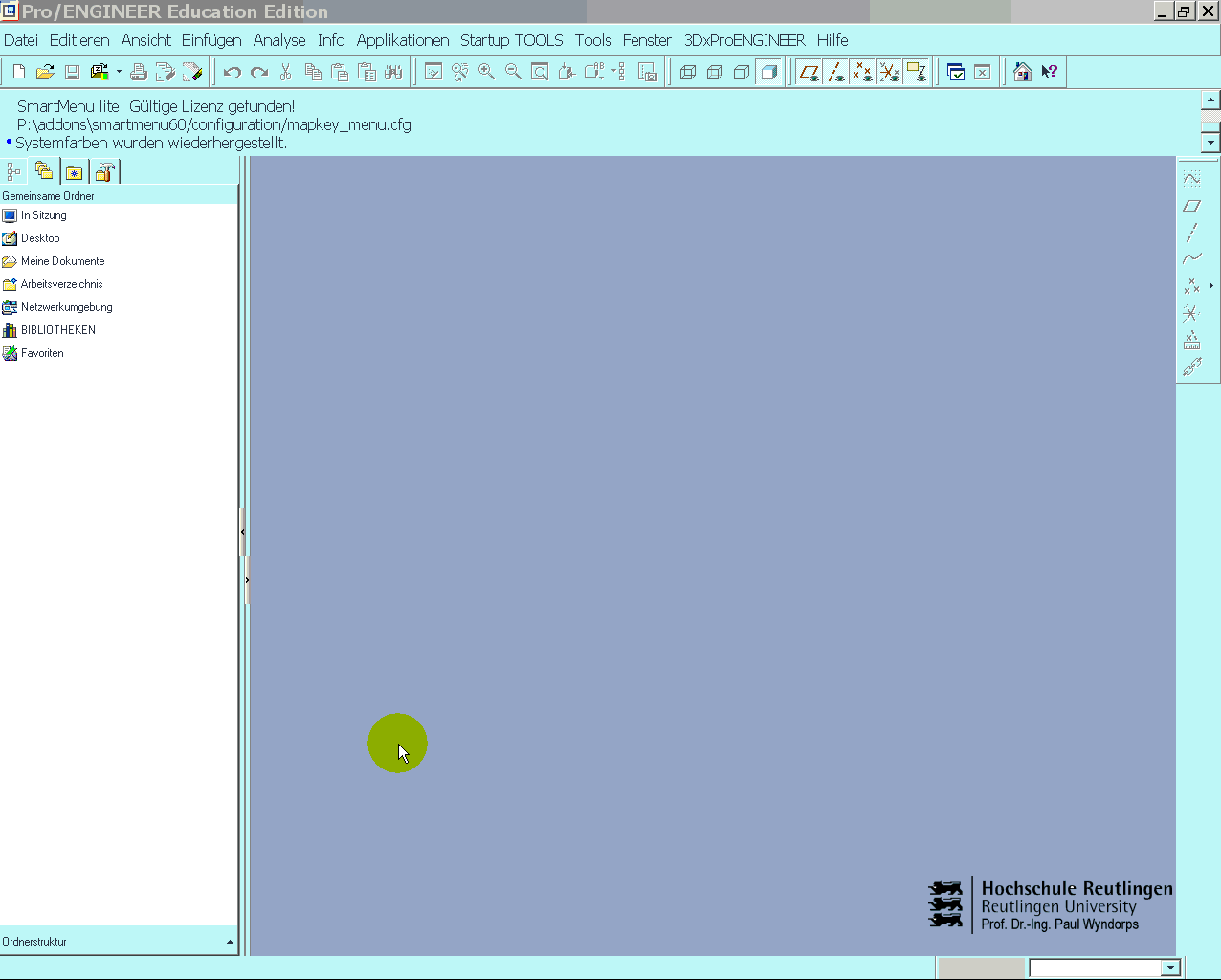Open the Analyse menu
This screenshot has width=1221, height=980.
point(279,40)
